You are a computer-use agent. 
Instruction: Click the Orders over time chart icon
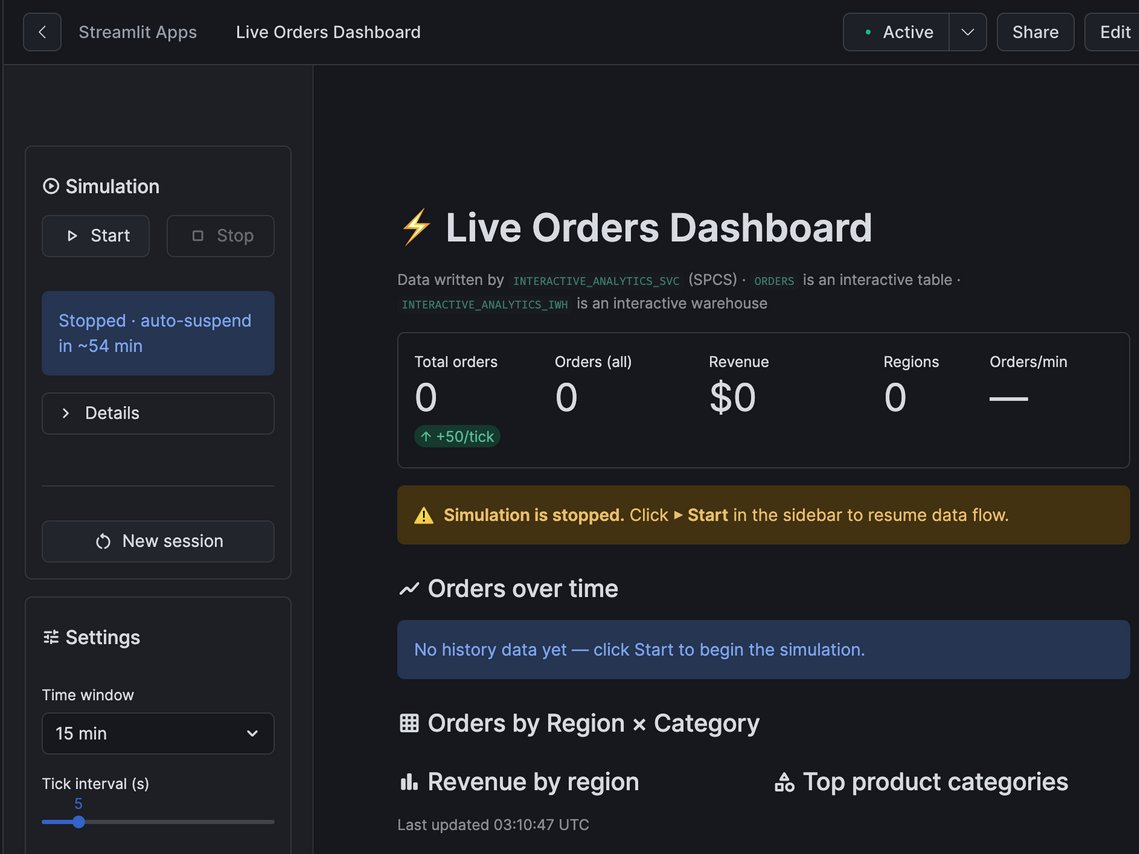click(x=409, y=589)
